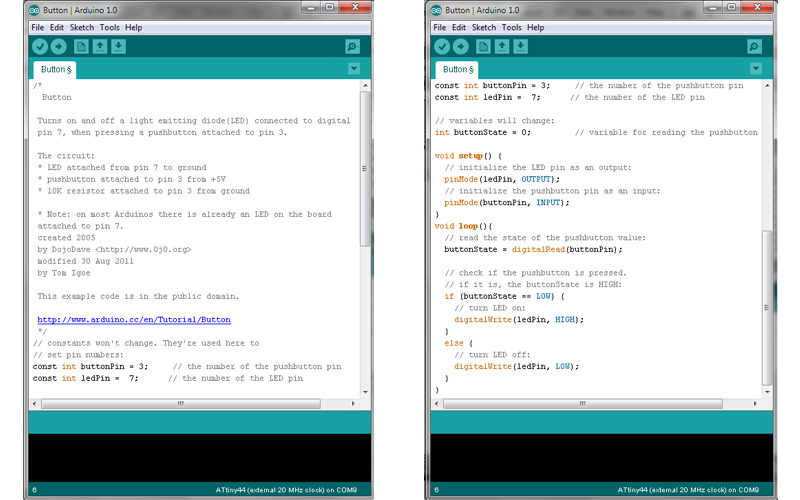Image resolution: width=800 pixels, height=500 pixels.
Task: Open Sketch menu in right window
Action: click(484, 28)
